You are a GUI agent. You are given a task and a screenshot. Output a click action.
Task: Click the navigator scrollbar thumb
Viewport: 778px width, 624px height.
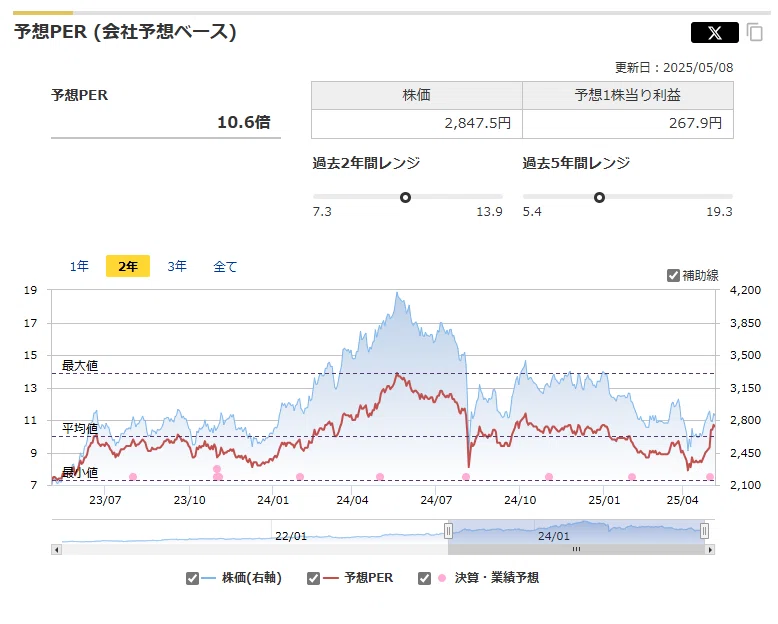pyautogui.click(x=576, y=550)
